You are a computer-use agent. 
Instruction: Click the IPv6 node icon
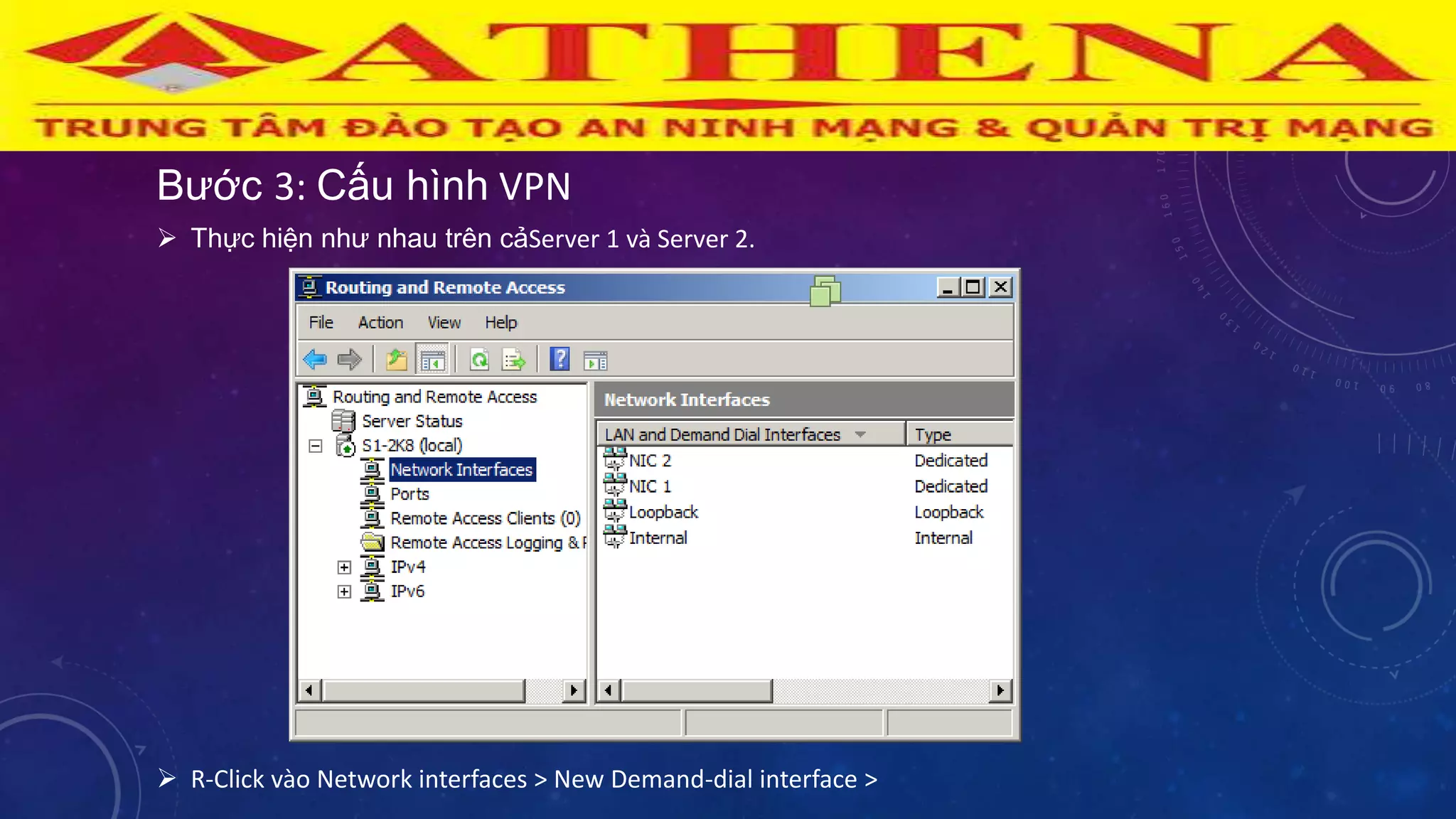click(372, 591)
